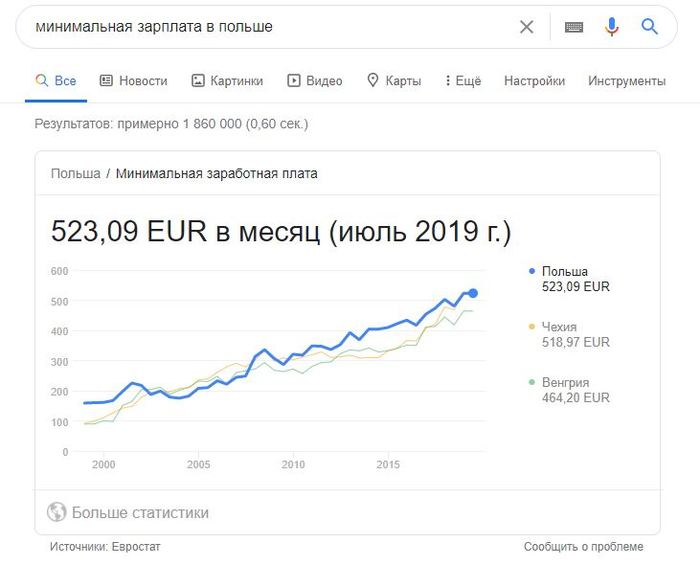This screenshot has height=565, width=700.
Task: Switch to the Картинки tab
Action: coord(227,81)
